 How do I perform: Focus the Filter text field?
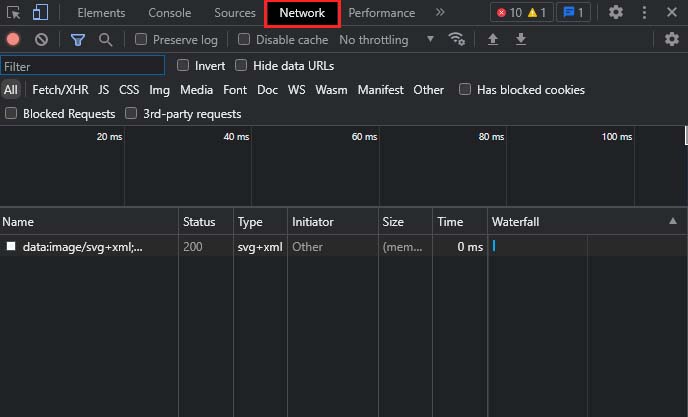pos(82,66)
